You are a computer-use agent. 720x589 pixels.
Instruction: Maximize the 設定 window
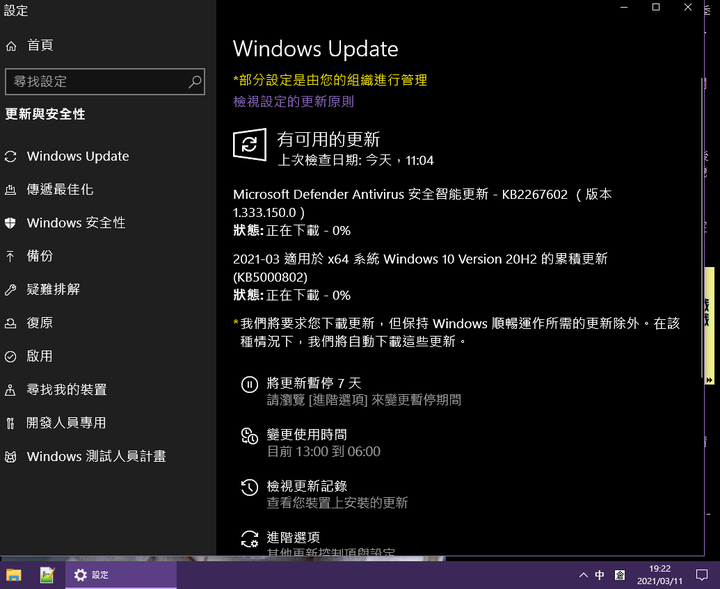point(656,7)
